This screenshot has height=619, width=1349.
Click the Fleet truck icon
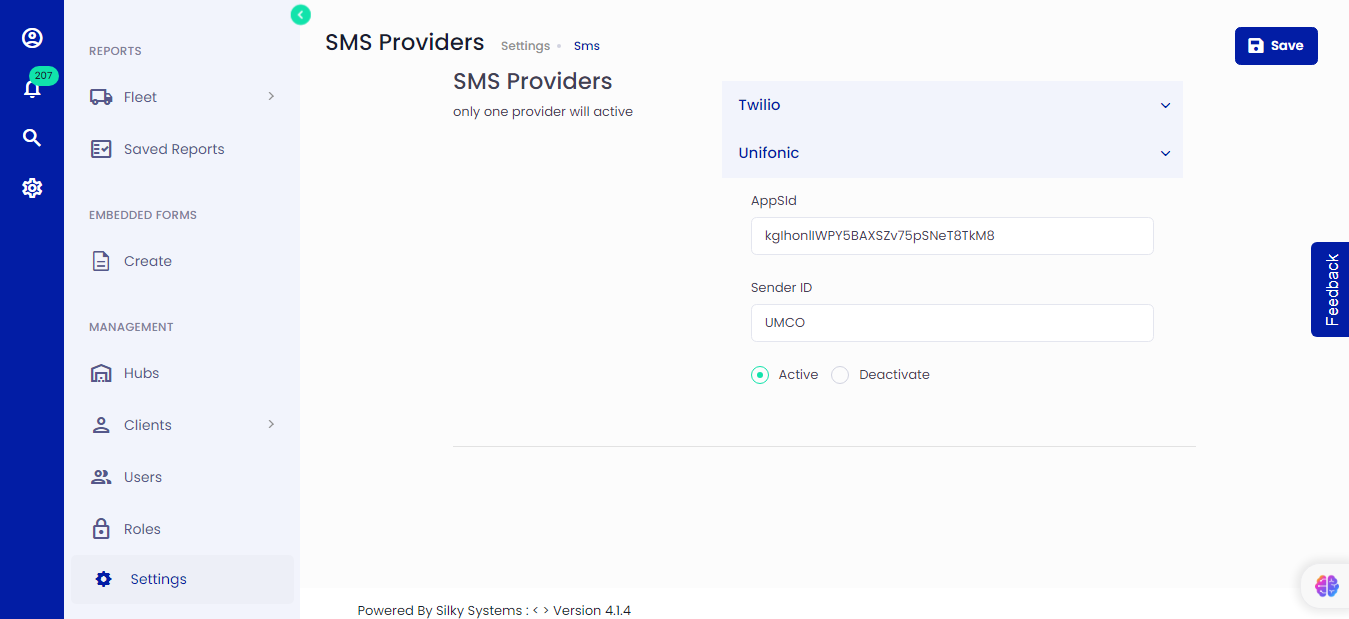click(x=101, y=97)
